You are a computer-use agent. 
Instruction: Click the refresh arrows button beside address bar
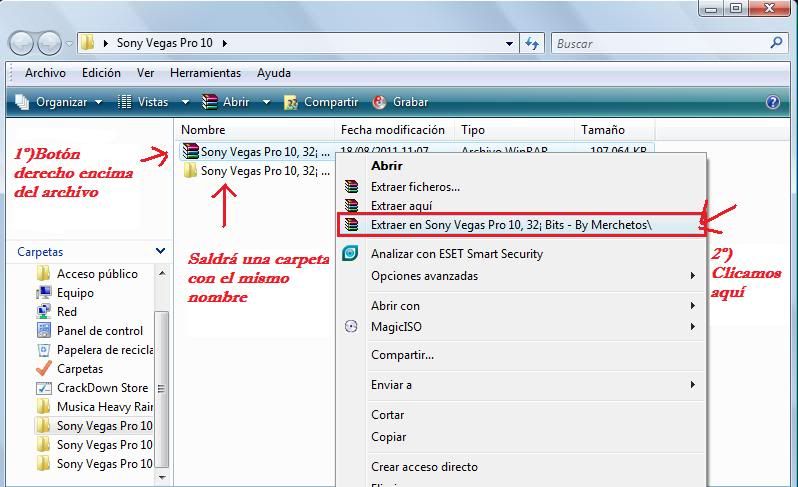click(x=532, y=43)
